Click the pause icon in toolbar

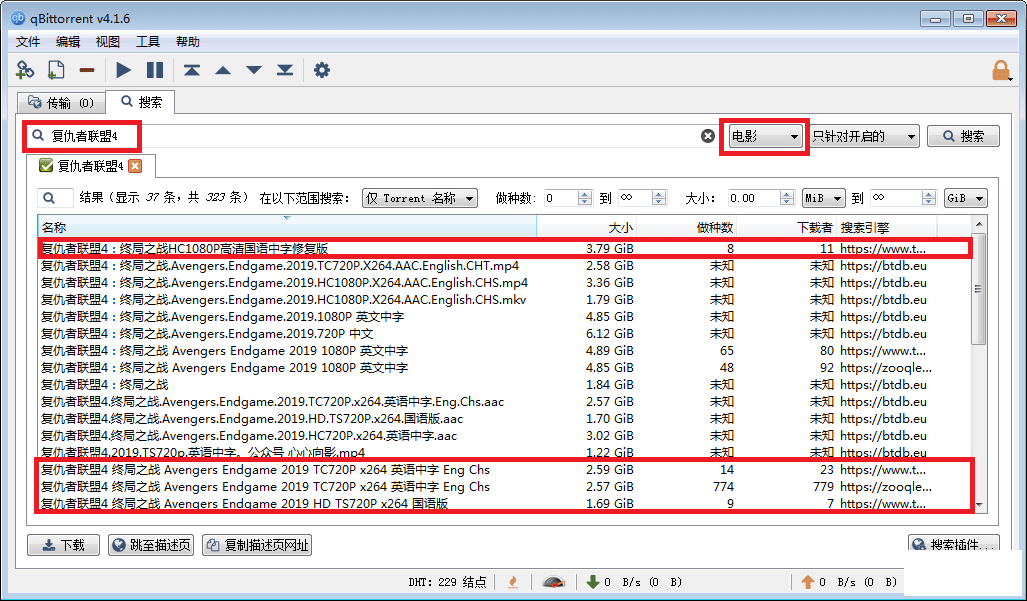tap(155, 70)
